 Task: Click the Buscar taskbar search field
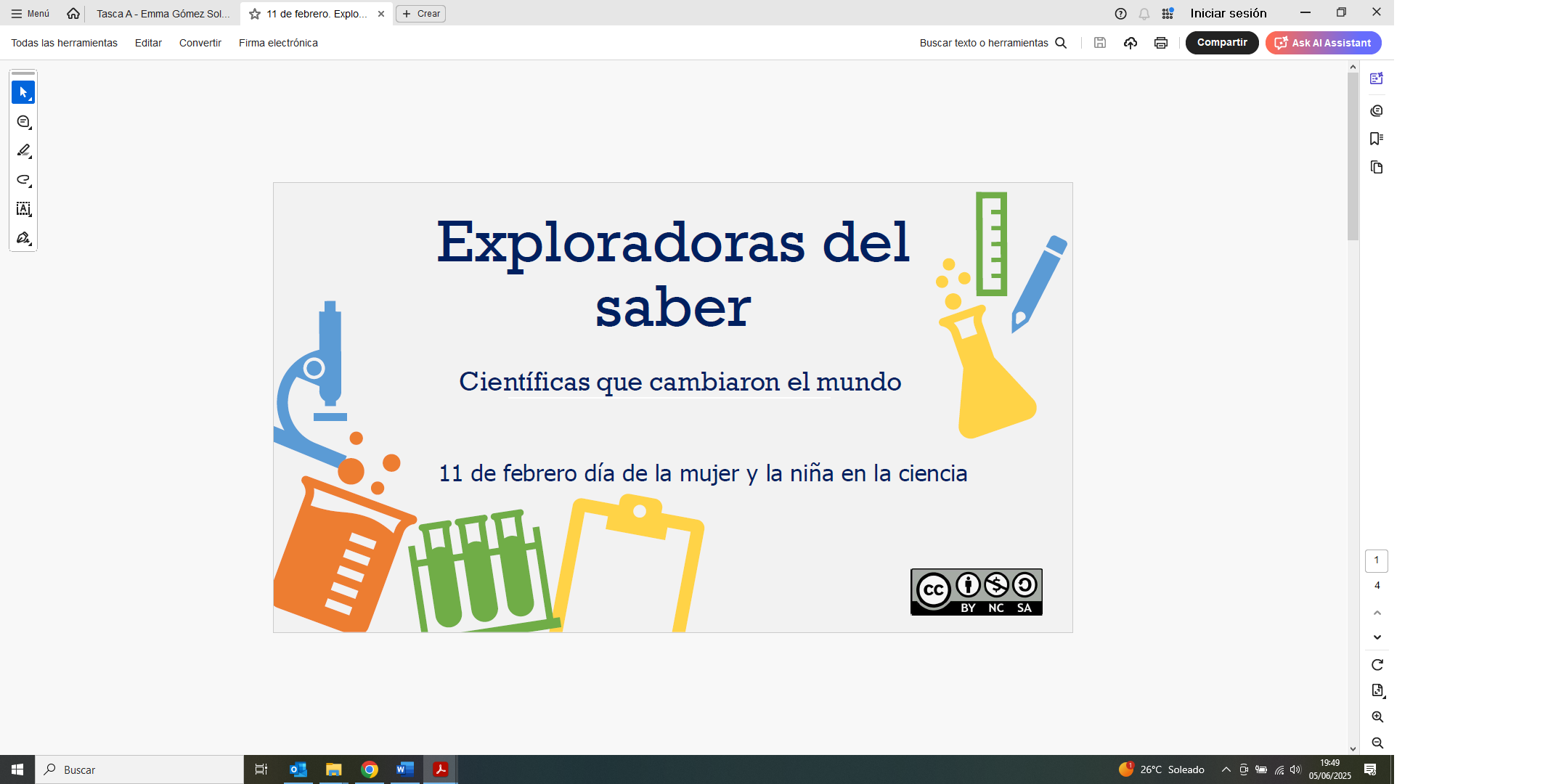coord(138,769)
